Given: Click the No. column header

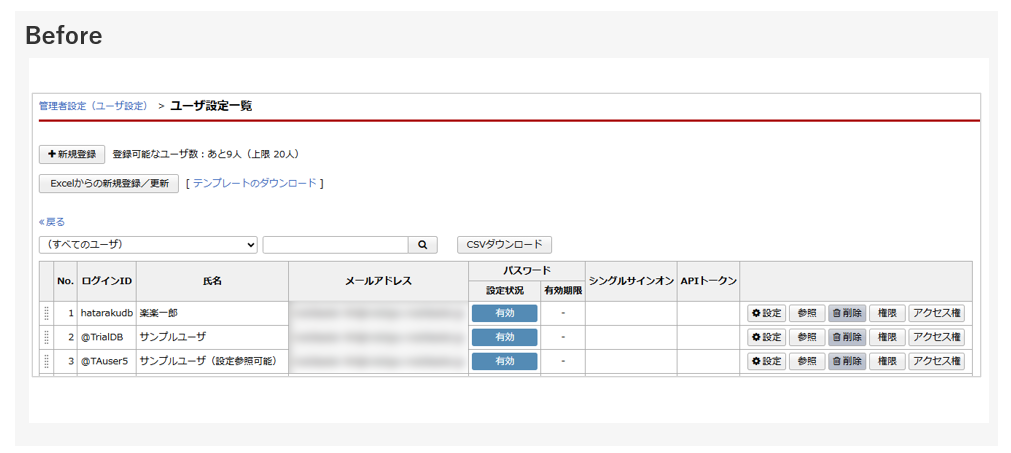Looking at the screenshot, I should (66, 281).
